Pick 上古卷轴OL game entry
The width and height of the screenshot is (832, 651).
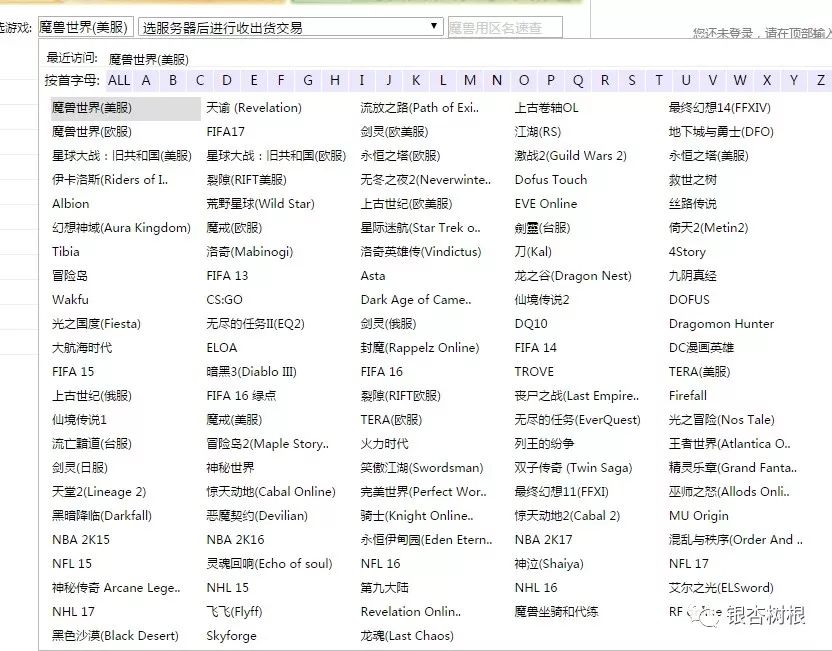coord(547,108)
